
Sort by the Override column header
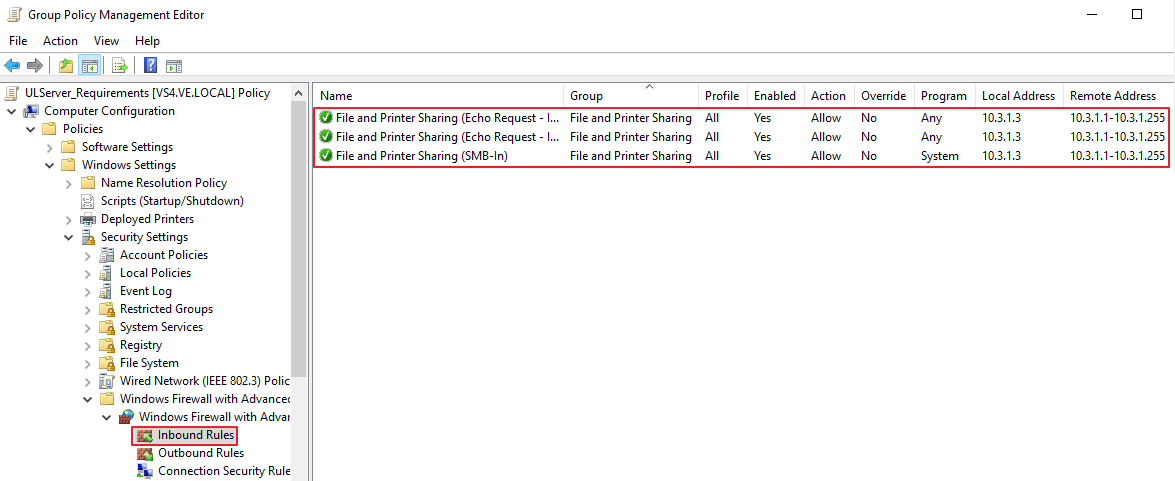click(x=883, y=96)
